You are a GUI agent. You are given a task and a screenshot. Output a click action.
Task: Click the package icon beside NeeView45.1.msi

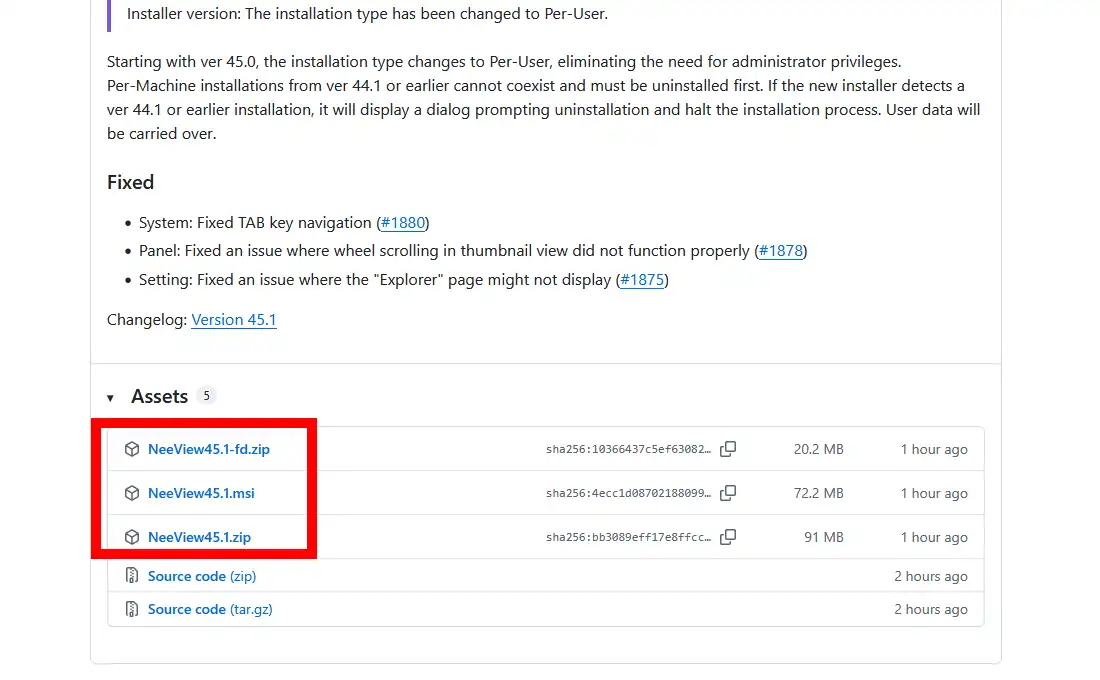131,494
